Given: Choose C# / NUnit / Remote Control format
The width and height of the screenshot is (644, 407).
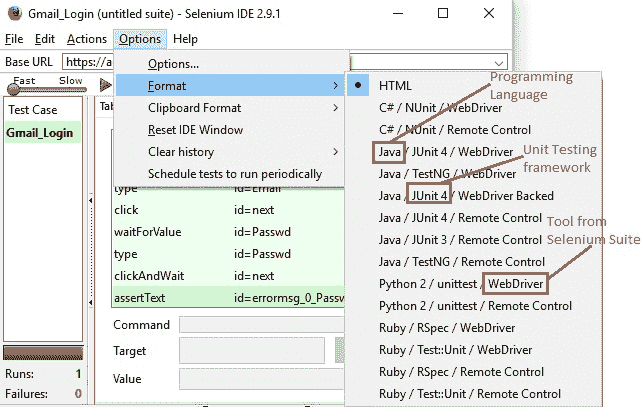Looking at the screenshot, I should 455,130.
